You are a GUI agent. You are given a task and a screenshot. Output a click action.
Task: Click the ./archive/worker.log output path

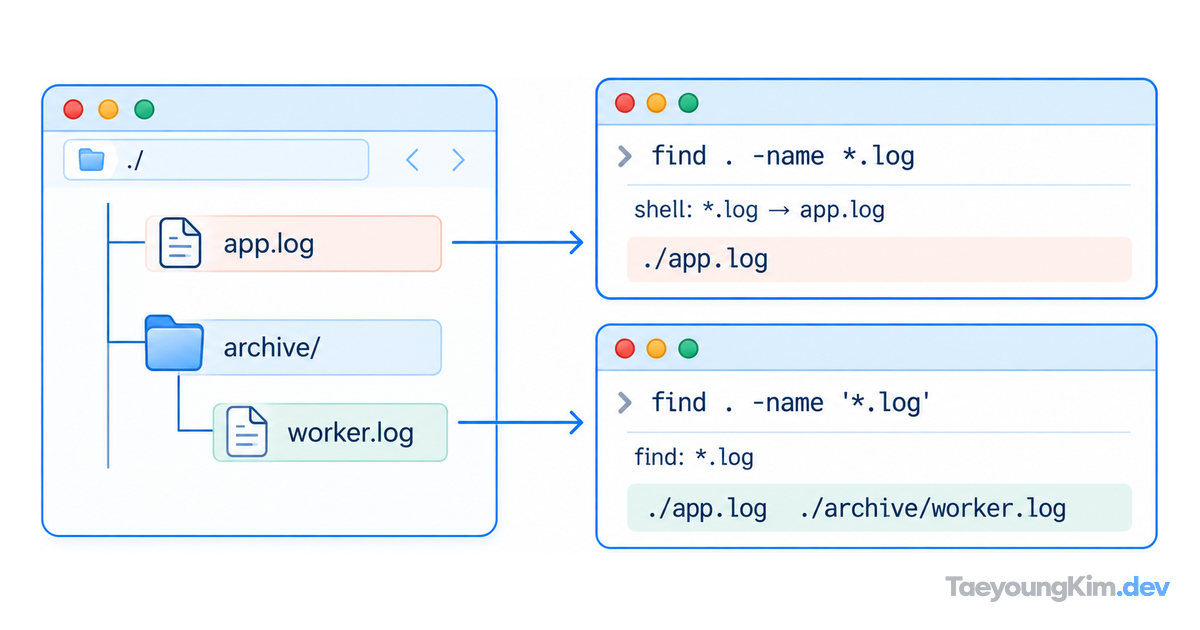coord(933,508)
